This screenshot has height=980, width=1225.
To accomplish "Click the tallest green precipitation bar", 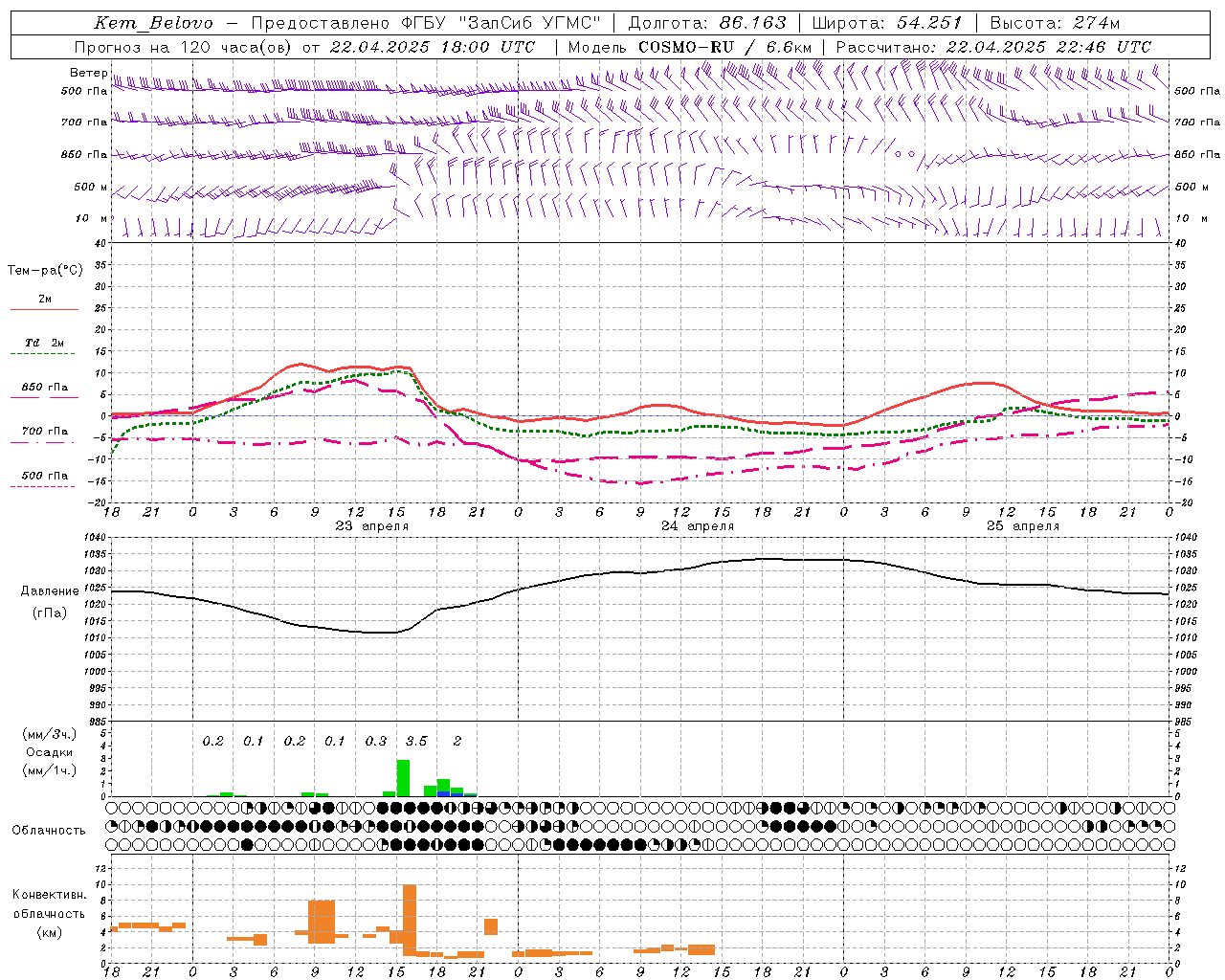I will [x=403, y=778].
